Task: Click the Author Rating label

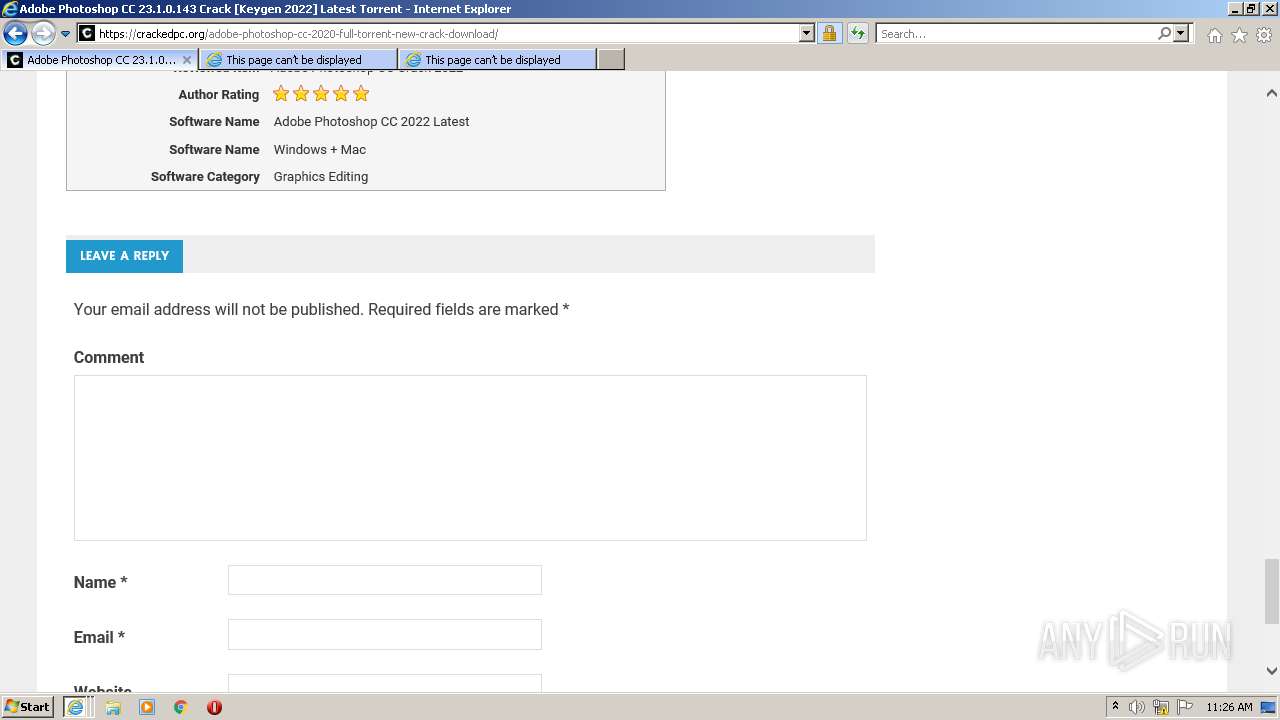Action: 219,95
